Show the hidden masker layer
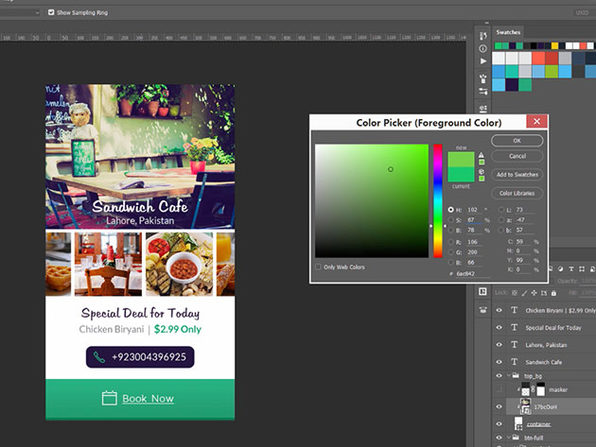This screenshot has width=596, height=447. (499, 389)
